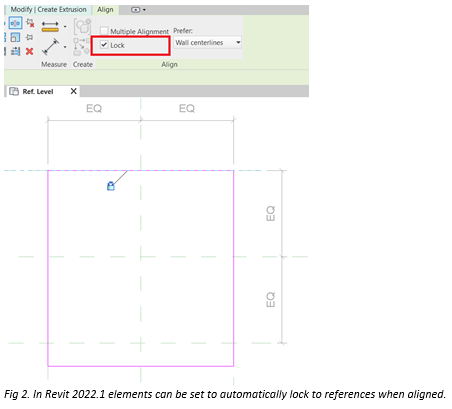This screenshot has height=409, width=452.
Task: Open the ribbon display options dropdown
Action: 138,10
